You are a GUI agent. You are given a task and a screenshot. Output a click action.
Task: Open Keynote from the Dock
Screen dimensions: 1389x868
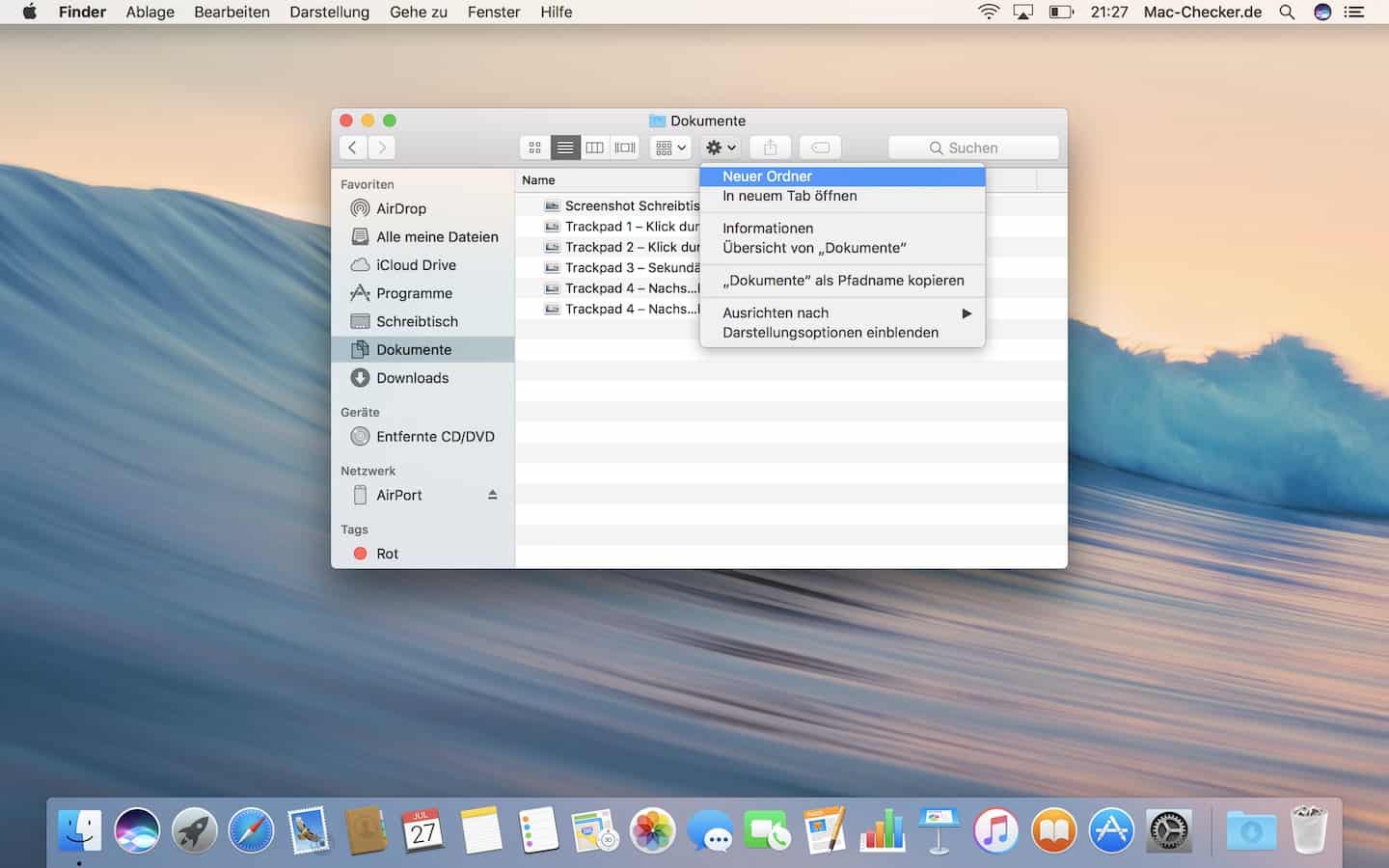[x=940, y=830]
